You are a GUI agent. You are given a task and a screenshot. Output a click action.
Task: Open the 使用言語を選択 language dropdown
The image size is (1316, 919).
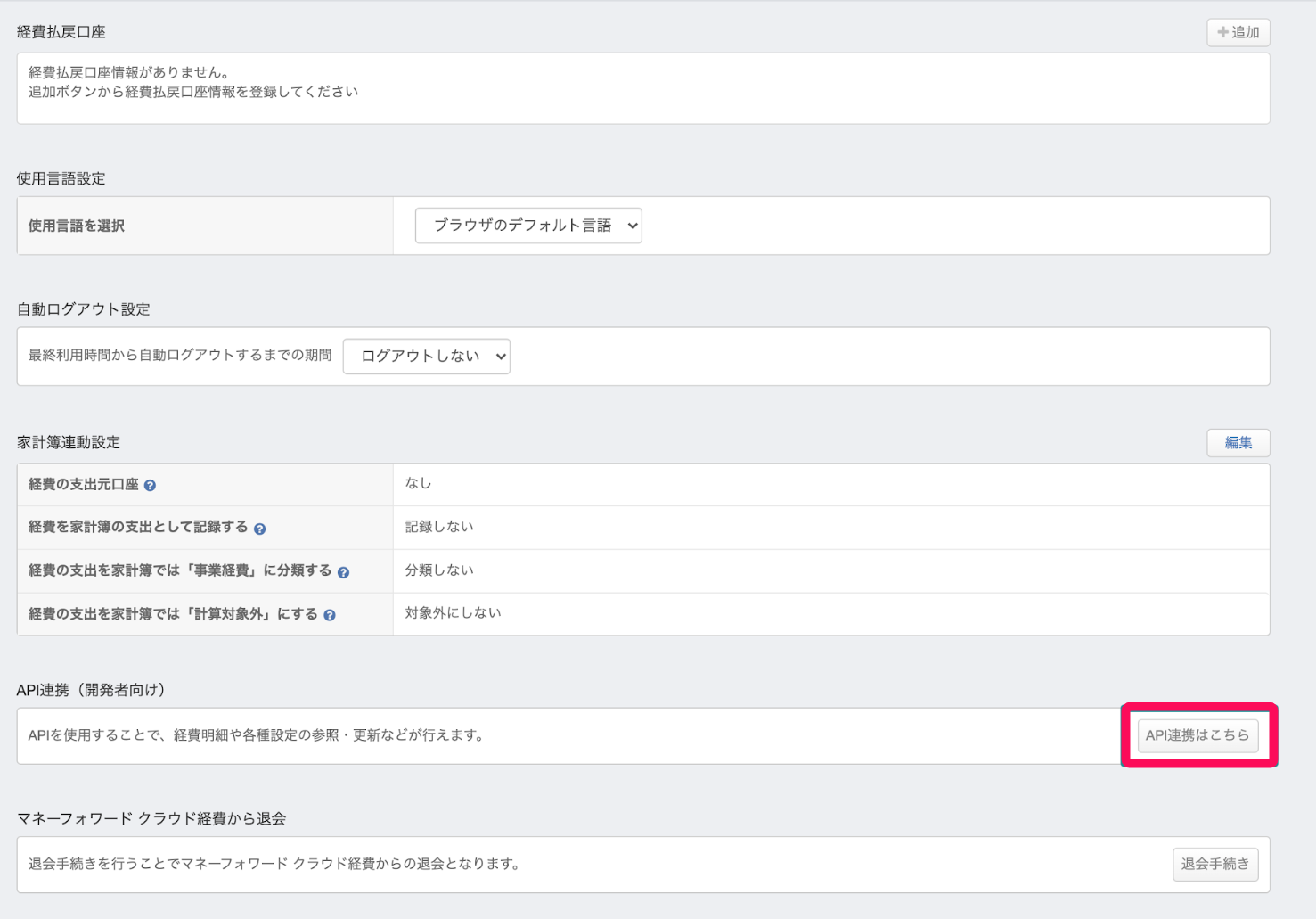click(528, 226)
